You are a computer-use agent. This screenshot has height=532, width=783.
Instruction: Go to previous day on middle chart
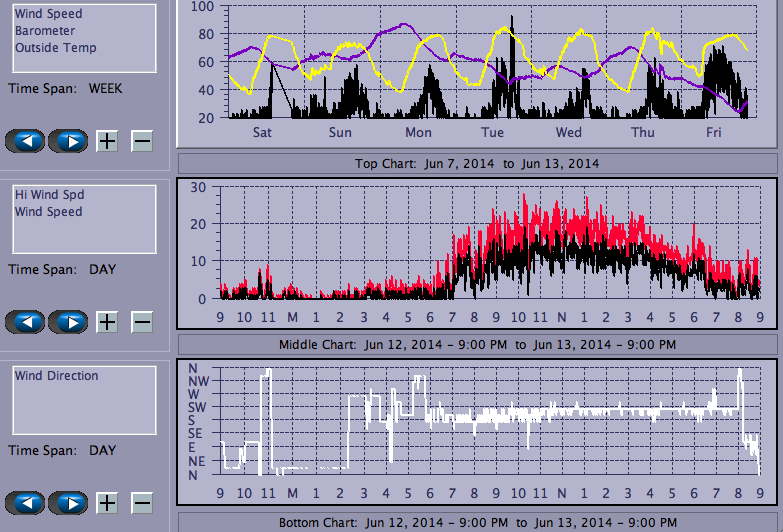click(25, 322)
